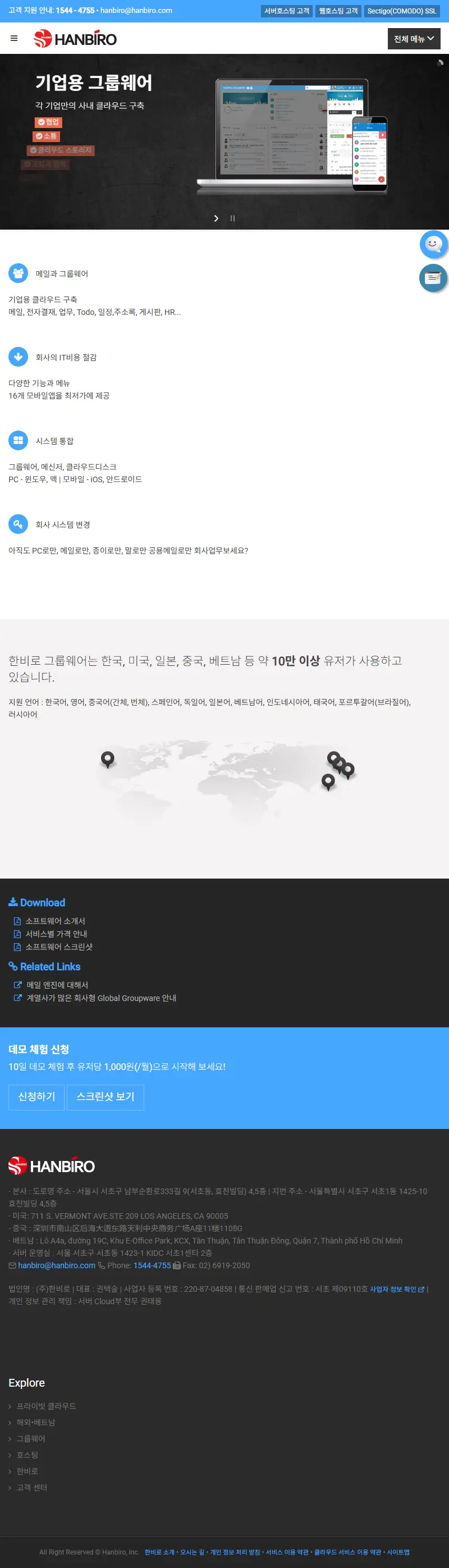Open 서비스 이용 약관 footer link
The height and width of the screenshot is (1568, 449).
287,1552
